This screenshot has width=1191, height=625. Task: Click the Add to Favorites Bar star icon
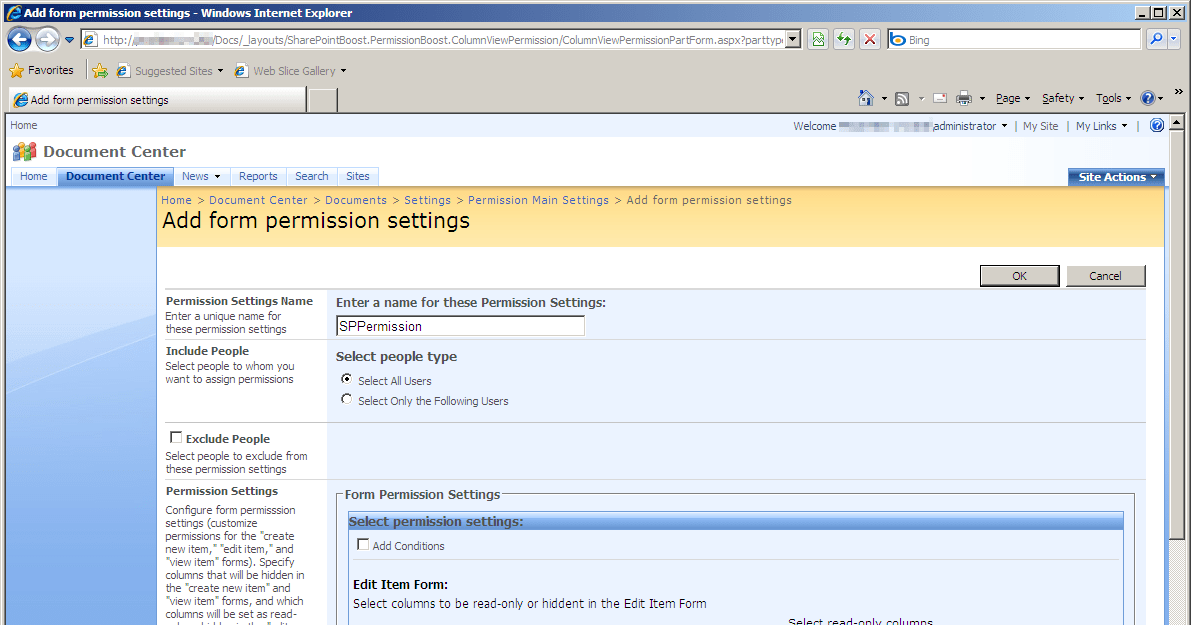[x=100, y=70]
